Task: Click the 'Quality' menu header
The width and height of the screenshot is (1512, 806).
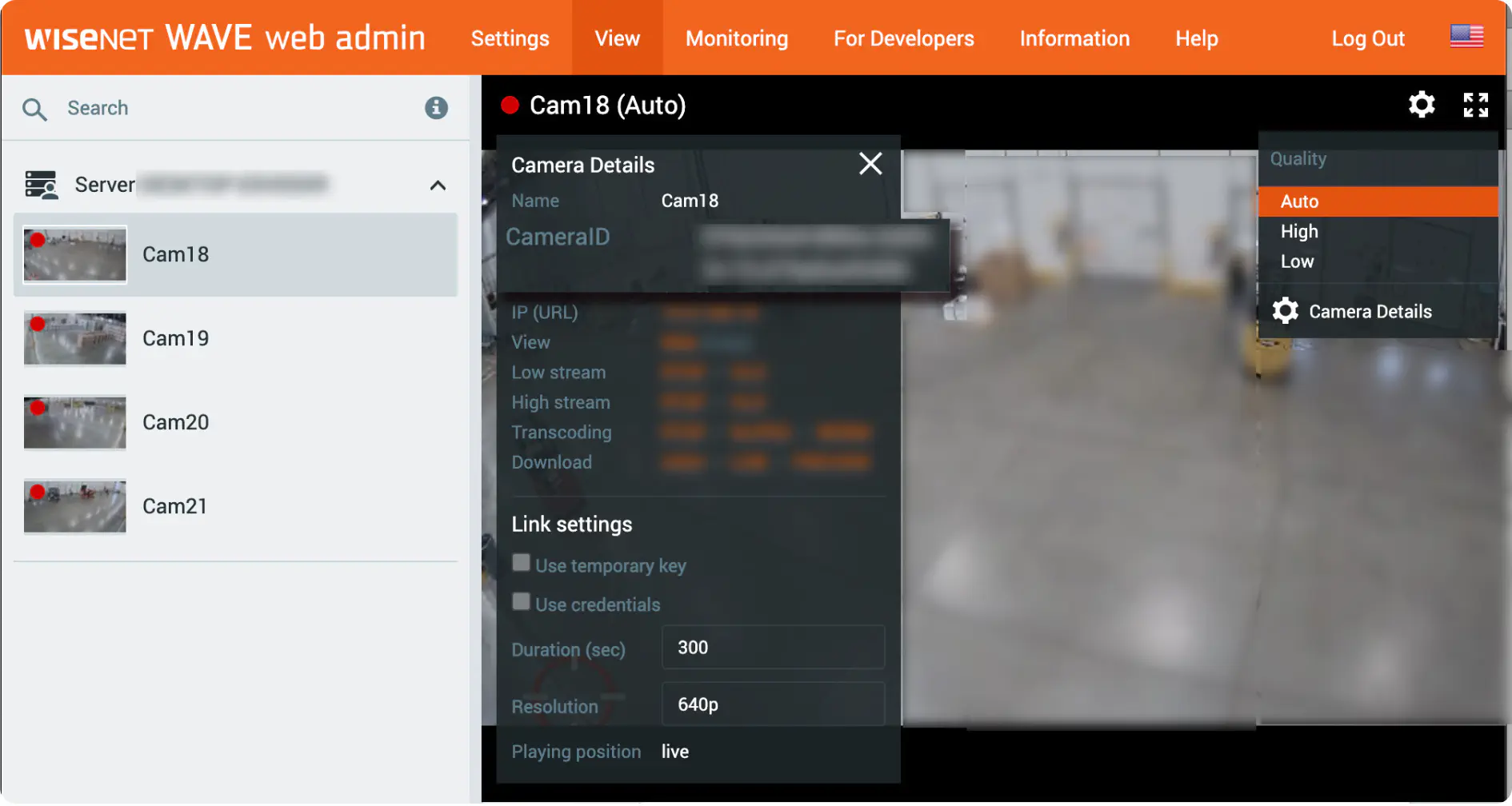Action: point(1298,159)
